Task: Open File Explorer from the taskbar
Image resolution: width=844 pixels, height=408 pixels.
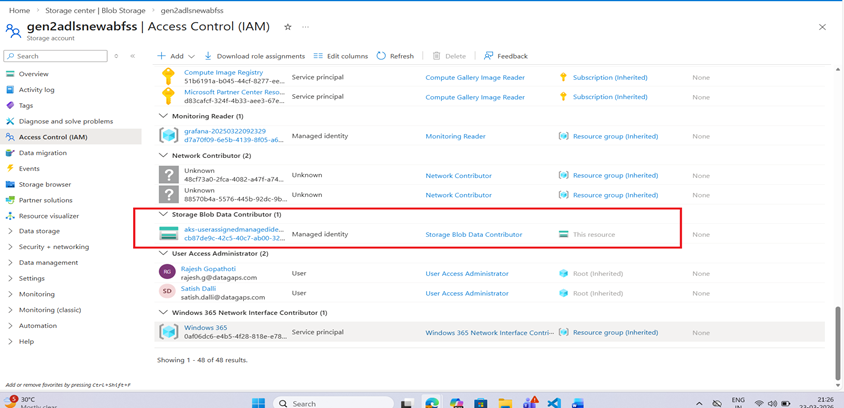Action: (x=504, y=403)
